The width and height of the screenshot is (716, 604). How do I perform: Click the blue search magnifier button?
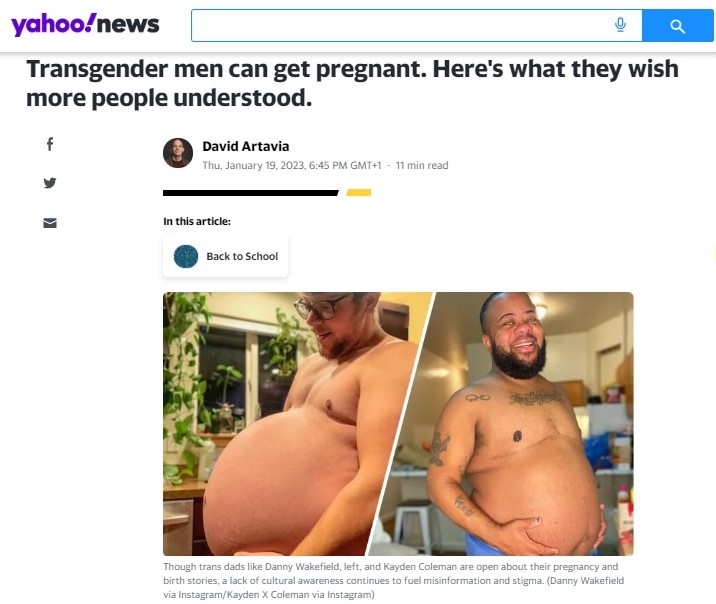tap(677, 26)
